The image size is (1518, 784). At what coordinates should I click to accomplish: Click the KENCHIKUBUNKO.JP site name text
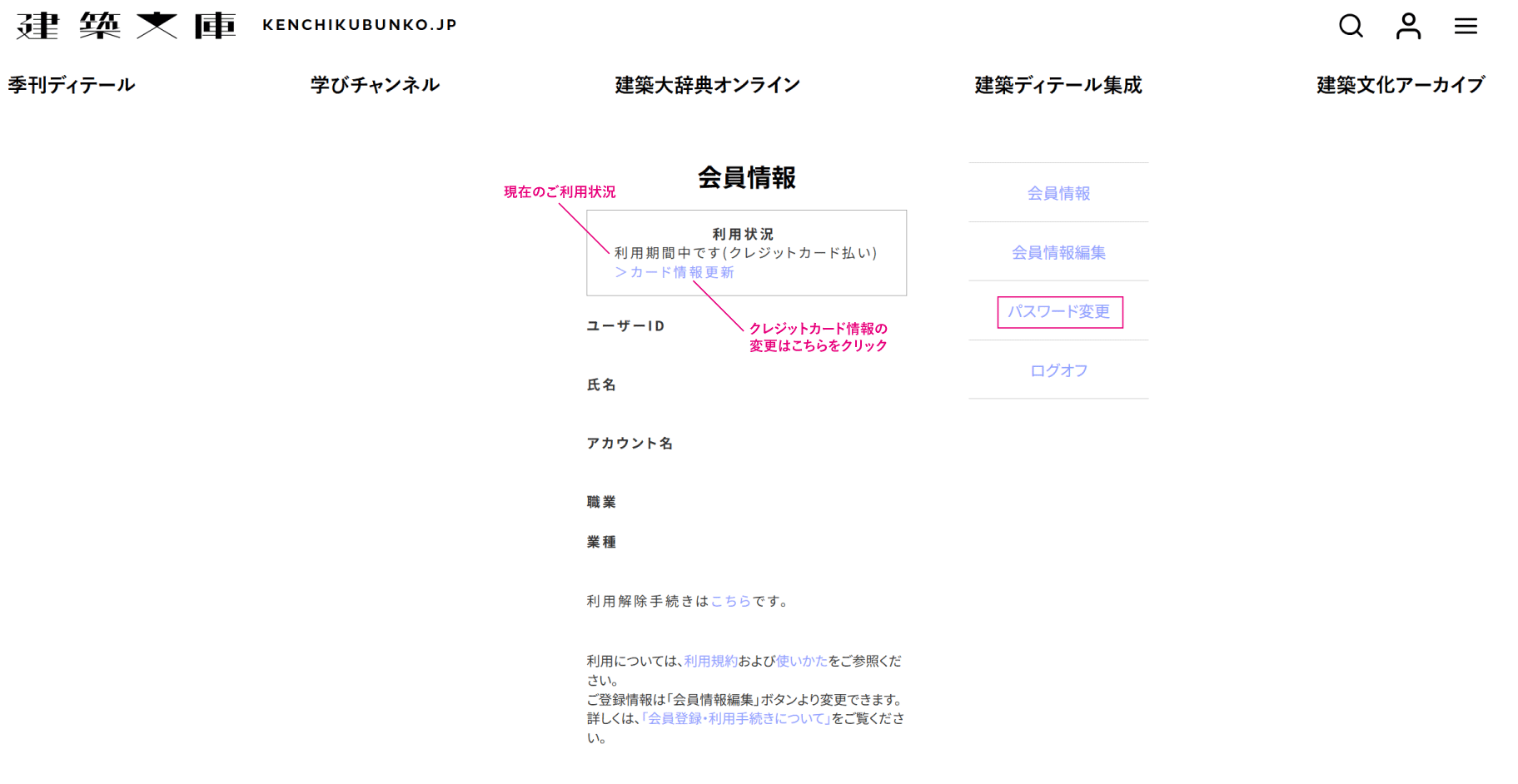(360, 25)
